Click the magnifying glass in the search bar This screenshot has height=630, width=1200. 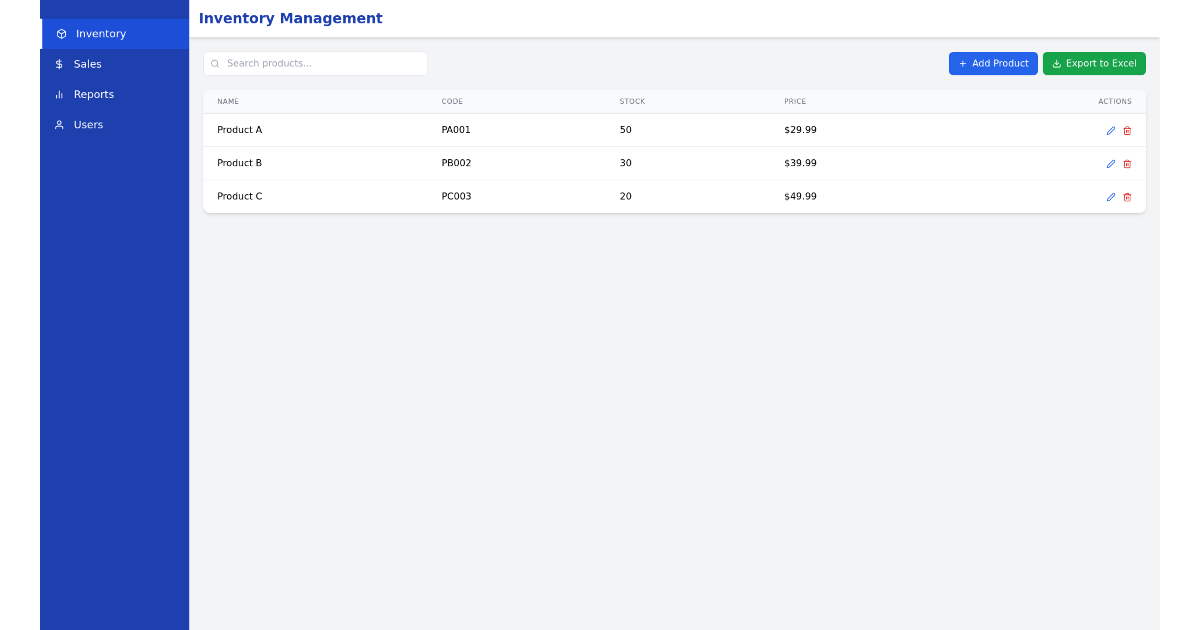216,63
